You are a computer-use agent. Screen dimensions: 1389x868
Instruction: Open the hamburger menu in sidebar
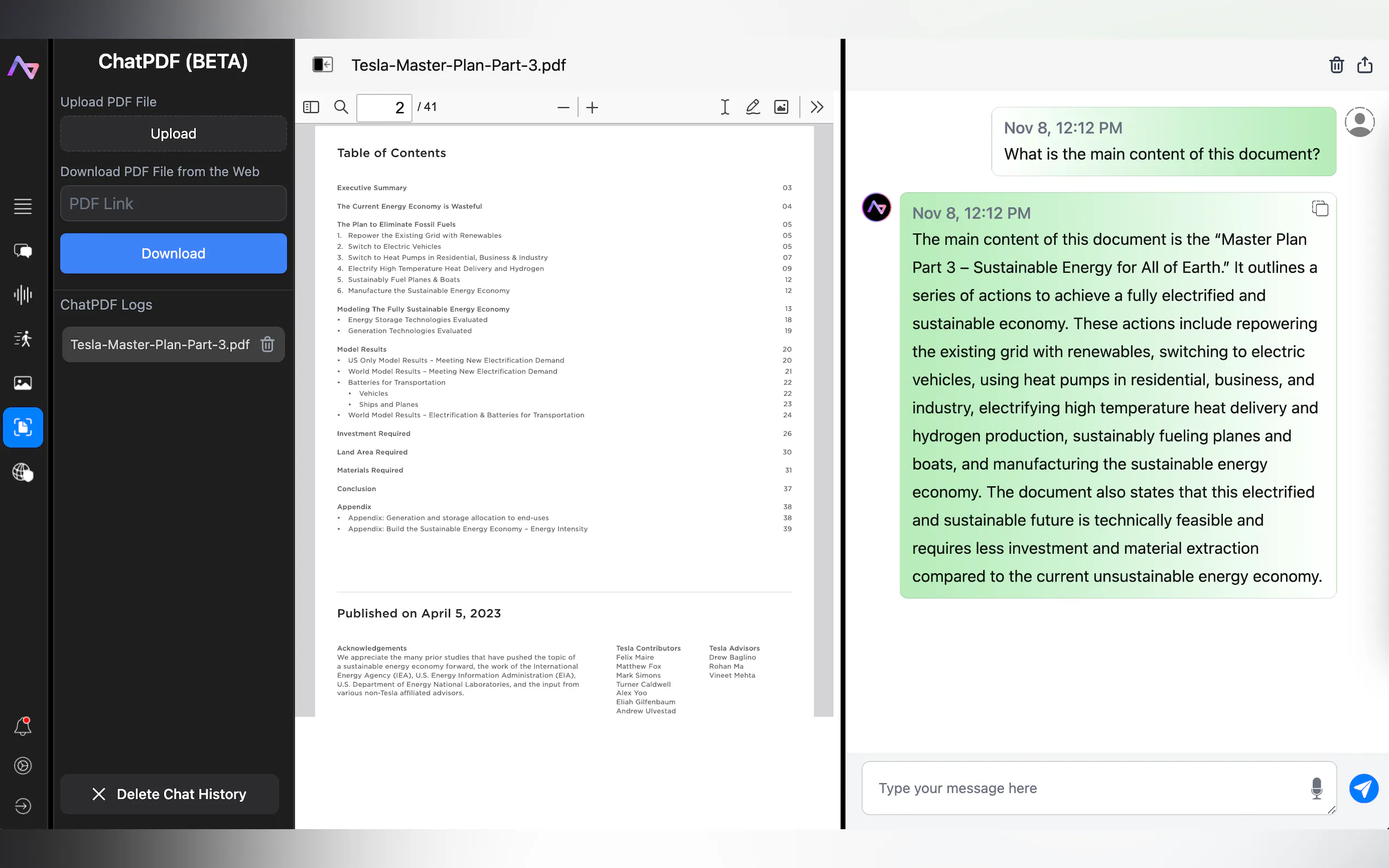[x=23, y=206]
